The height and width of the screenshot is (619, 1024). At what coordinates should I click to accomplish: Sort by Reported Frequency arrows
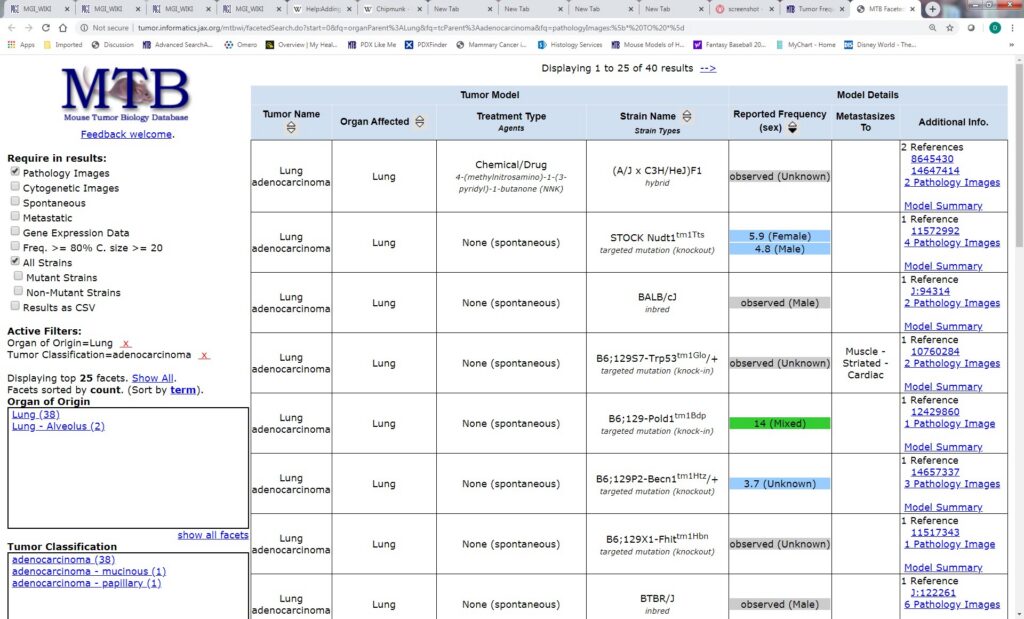click(792, 127)
